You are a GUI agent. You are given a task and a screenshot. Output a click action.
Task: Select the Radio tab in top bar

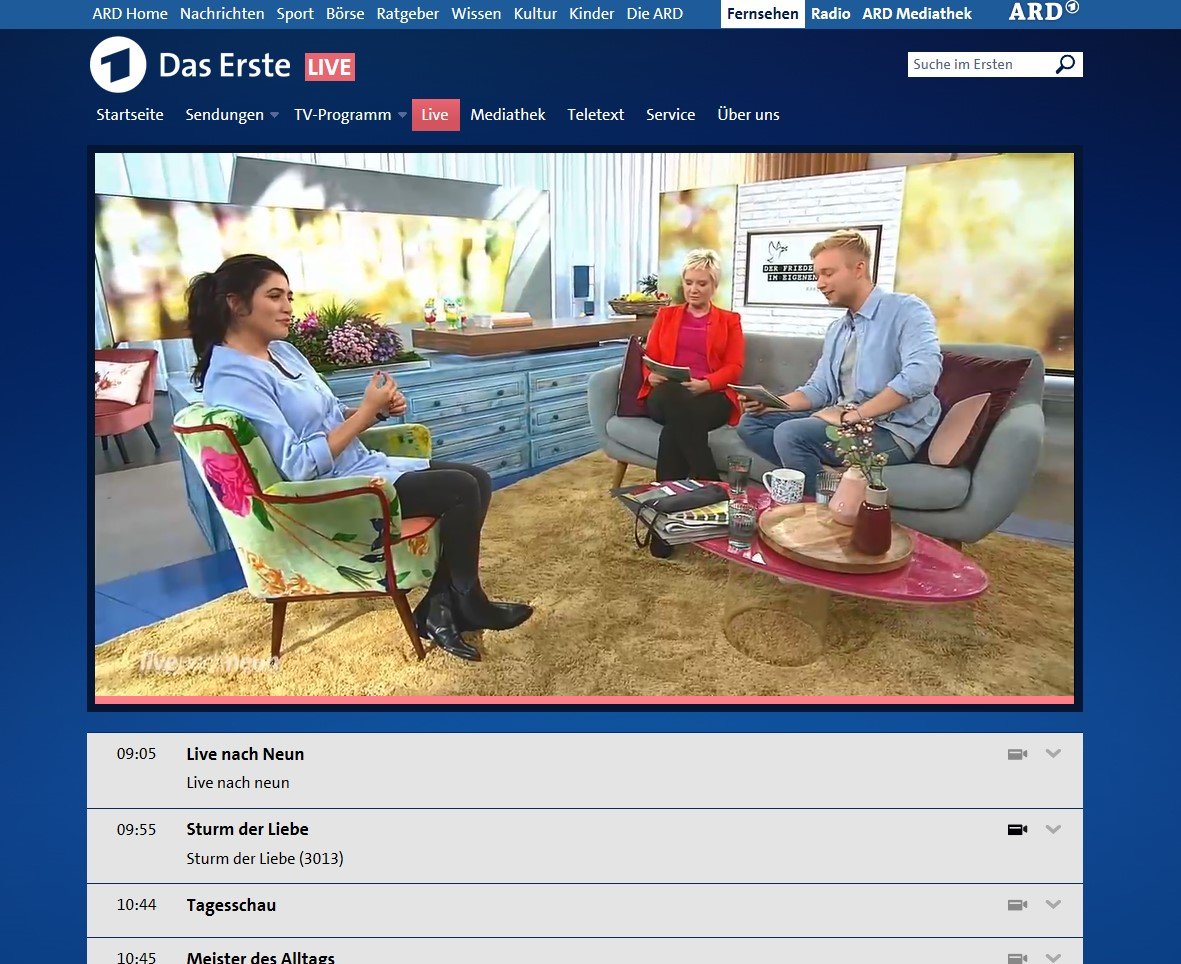pyautogui.click(x=830, y=14)
